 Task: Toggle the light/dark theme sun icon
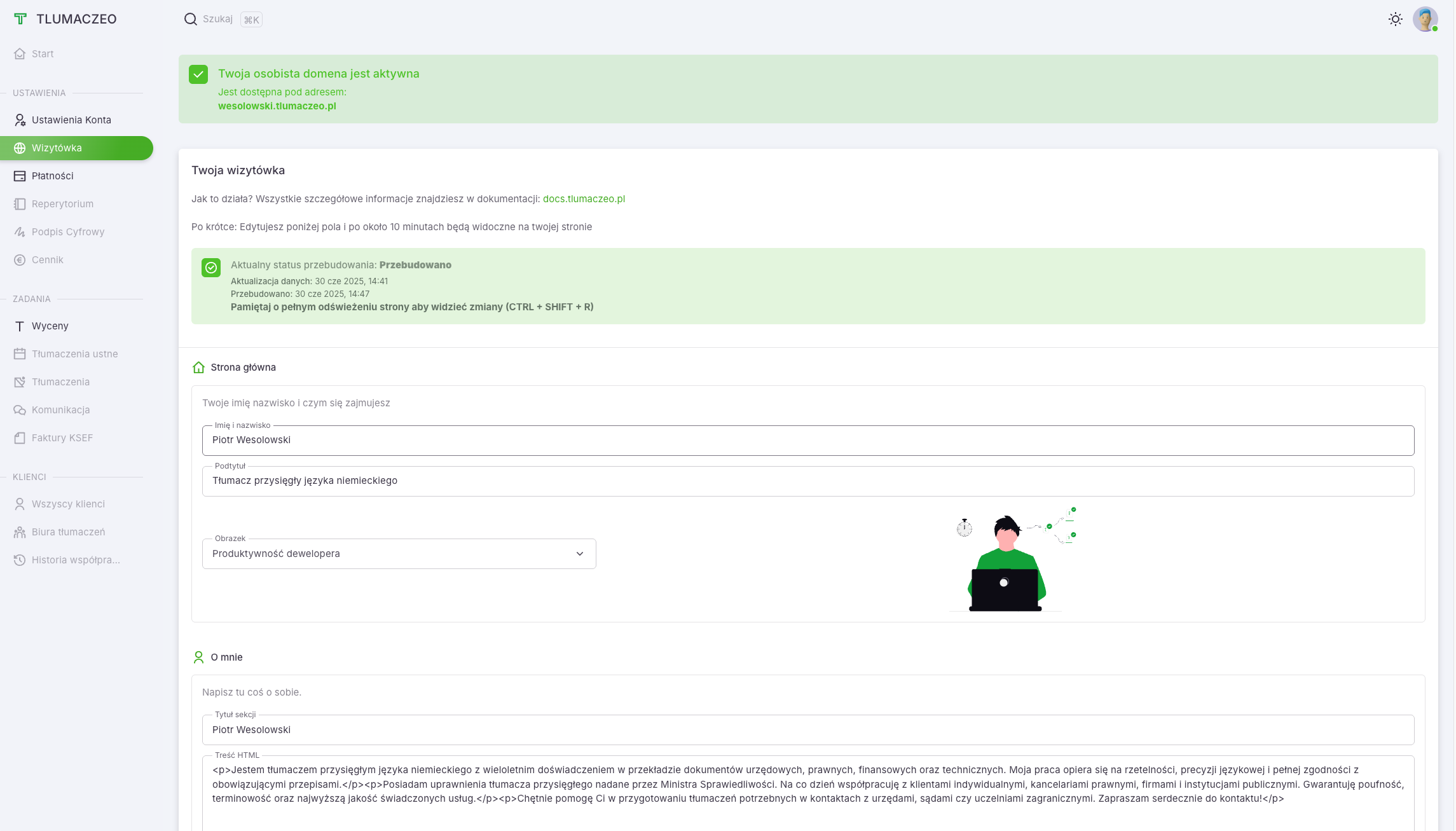[x=1395, y=19]
